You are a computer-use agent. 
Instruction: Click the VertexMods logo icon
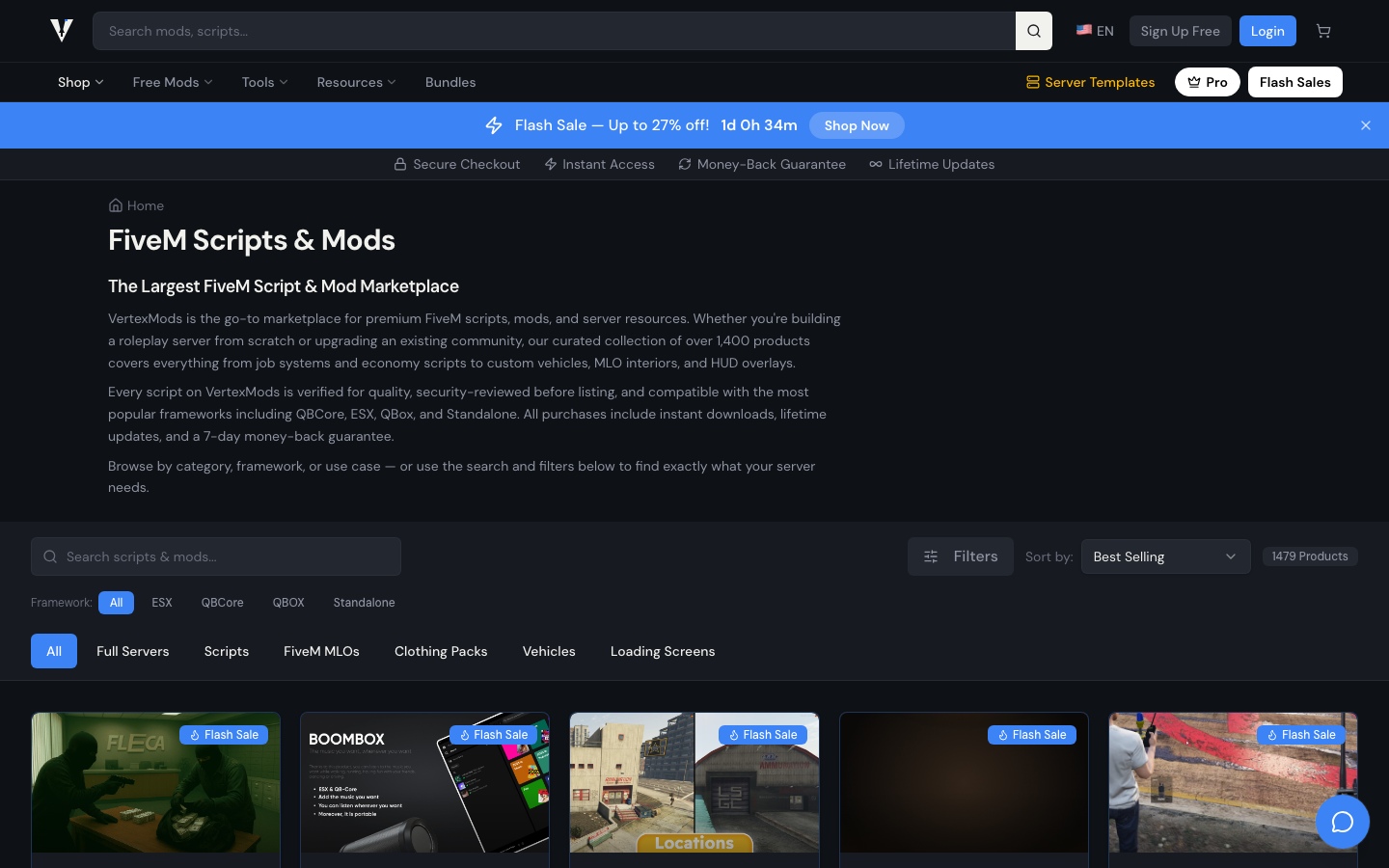pyautogui.click(x=62, y=31)
